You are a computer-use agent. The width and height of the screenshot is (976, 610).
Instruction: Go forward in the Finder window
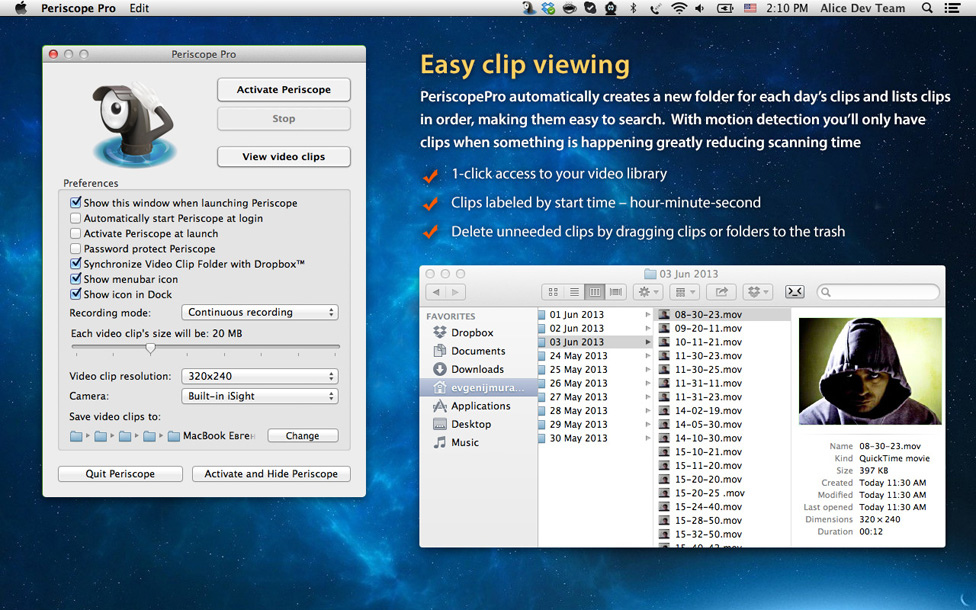tap(456, 292)
